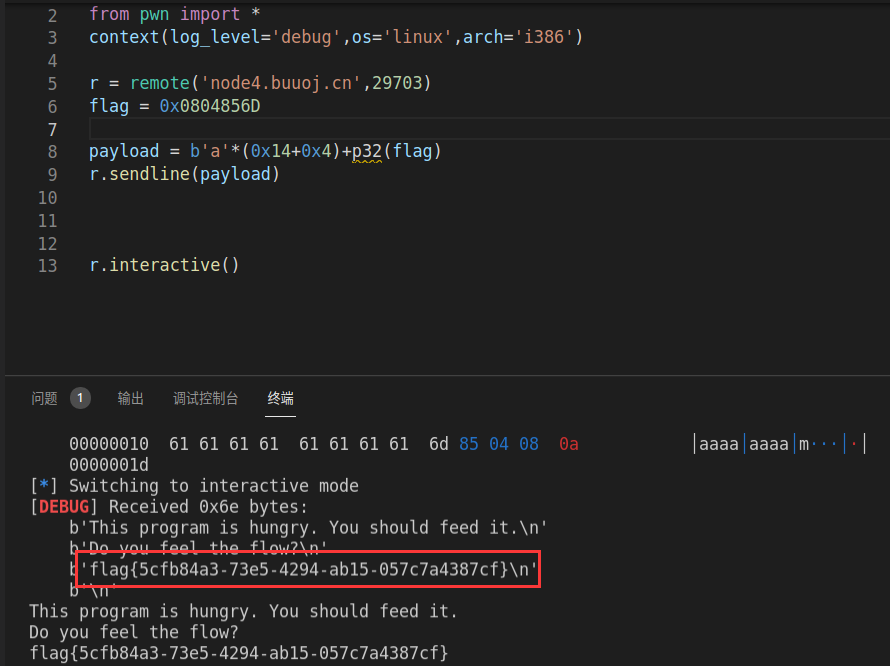Click hex dump offset 00000010

point(109,444)
